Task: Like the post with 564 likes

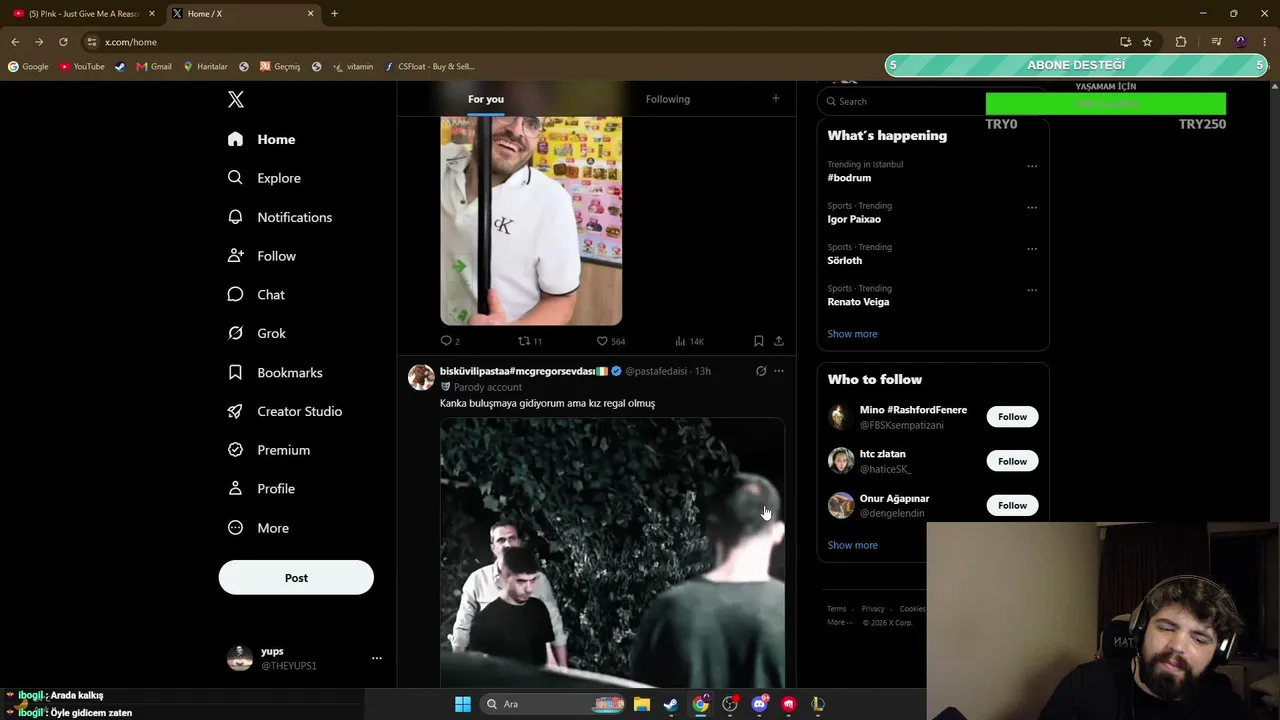Action: pyautogui.click(x=611, y=341)
